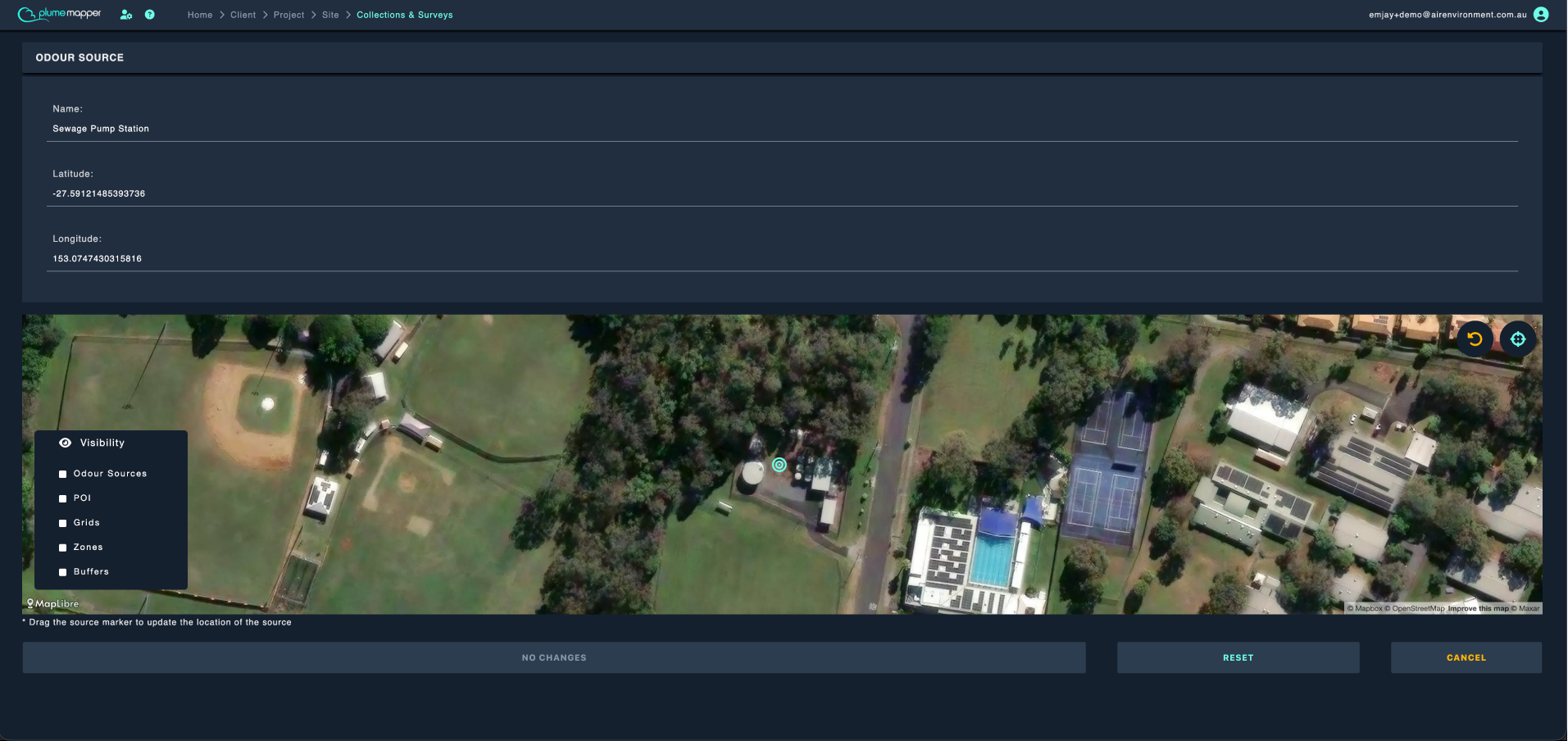1568x741 pixels.
Task: Go to Client breadcrumb
Action: (x=243, y=15)
